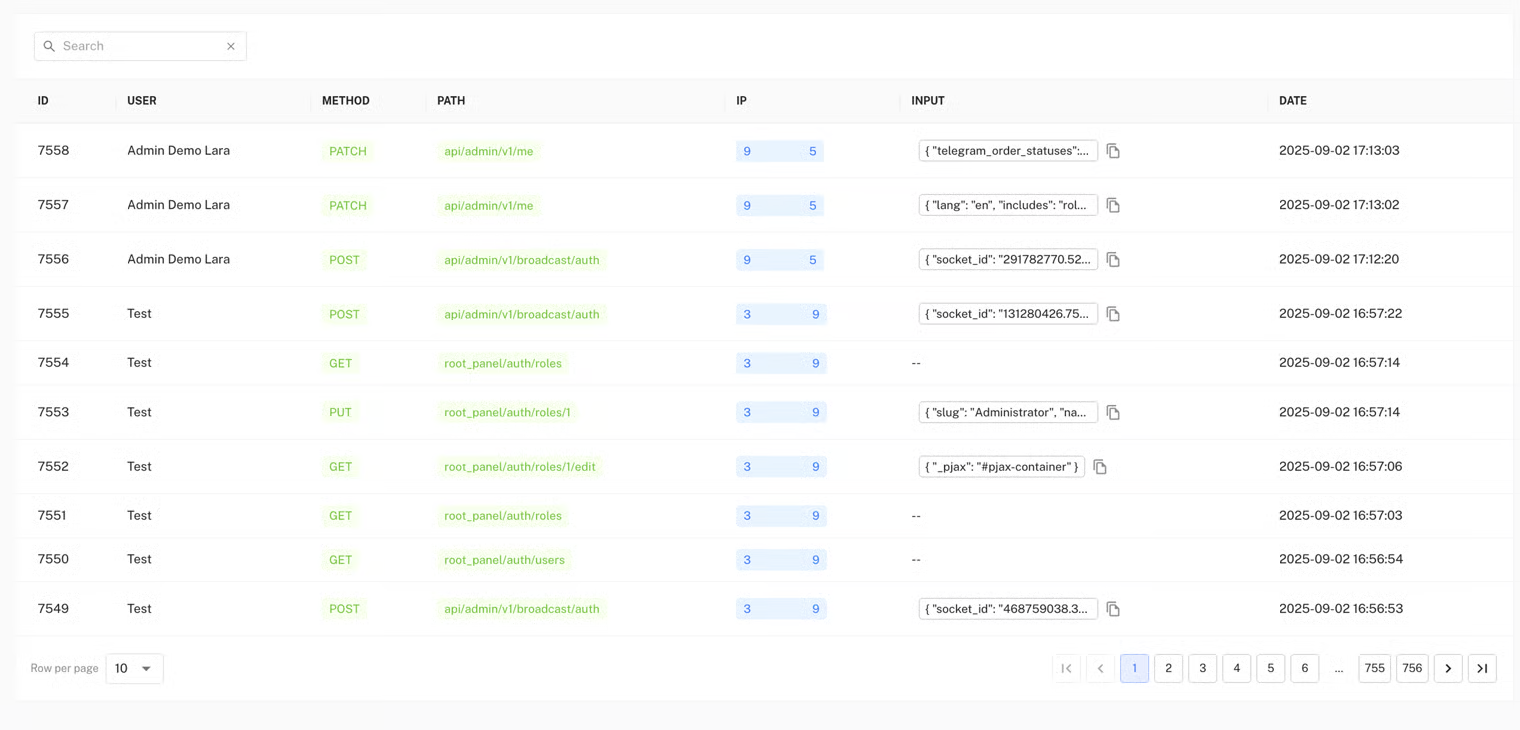This screenshot has height=730, width=1520.
Task: Jump to the last page
Action: pyautogui.click(x=1482, y=668)
